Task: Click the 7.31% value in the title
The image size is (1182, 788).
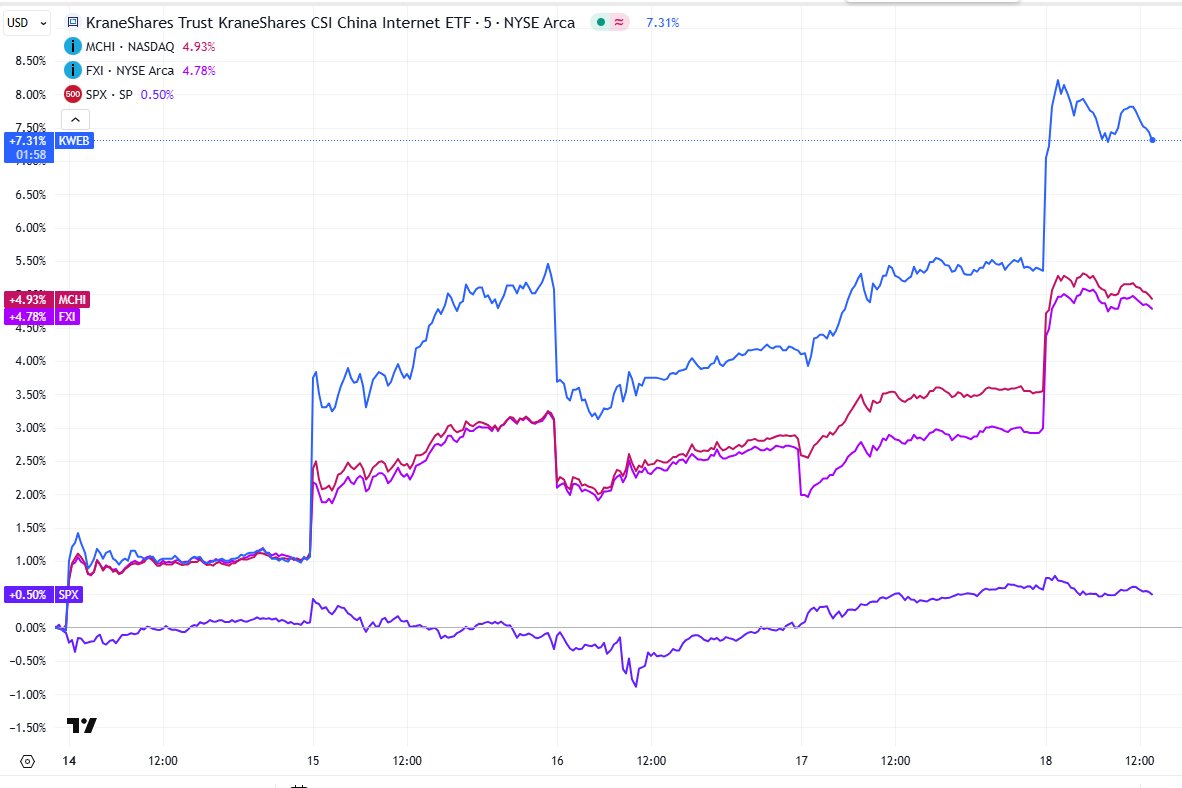Action: point(663,23)
